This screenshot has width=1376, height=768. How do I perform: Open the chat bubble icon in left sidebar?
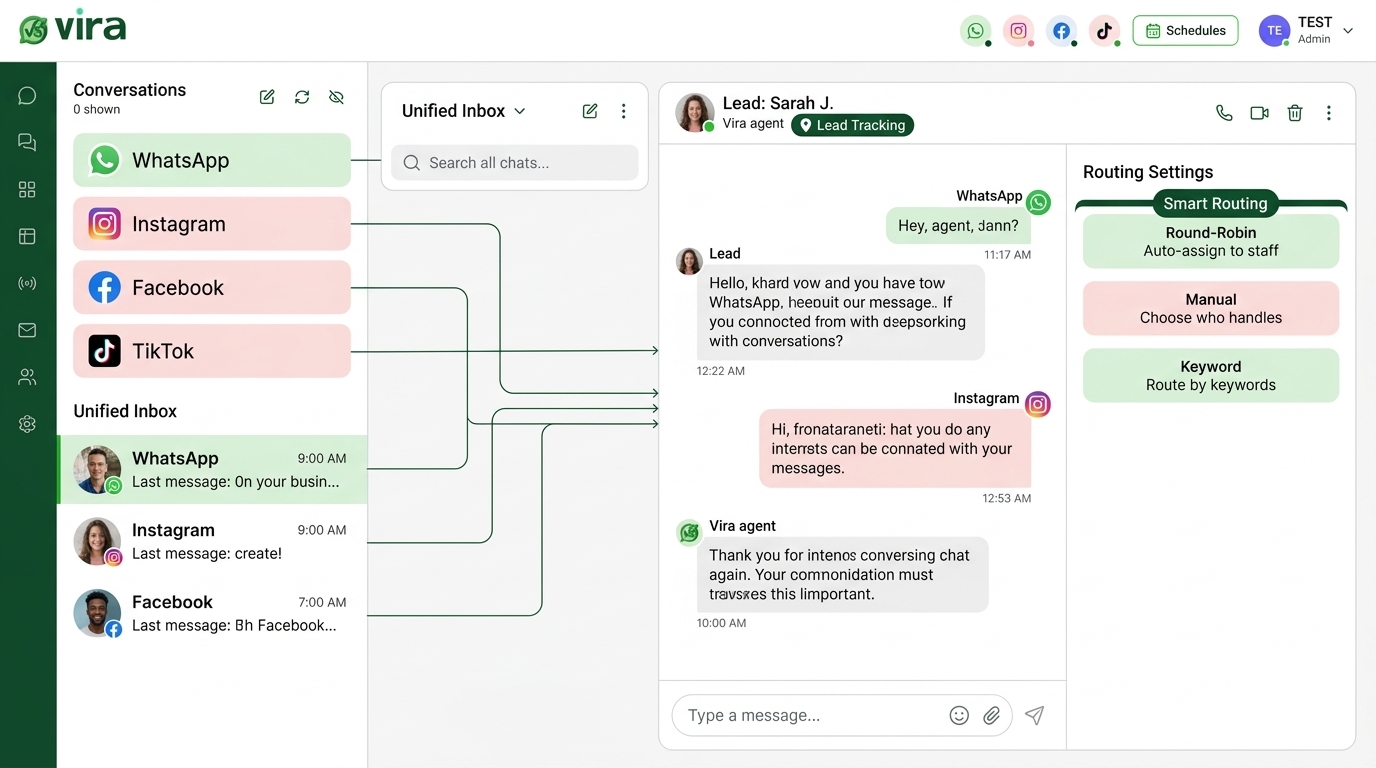click(x=27, y=95)
